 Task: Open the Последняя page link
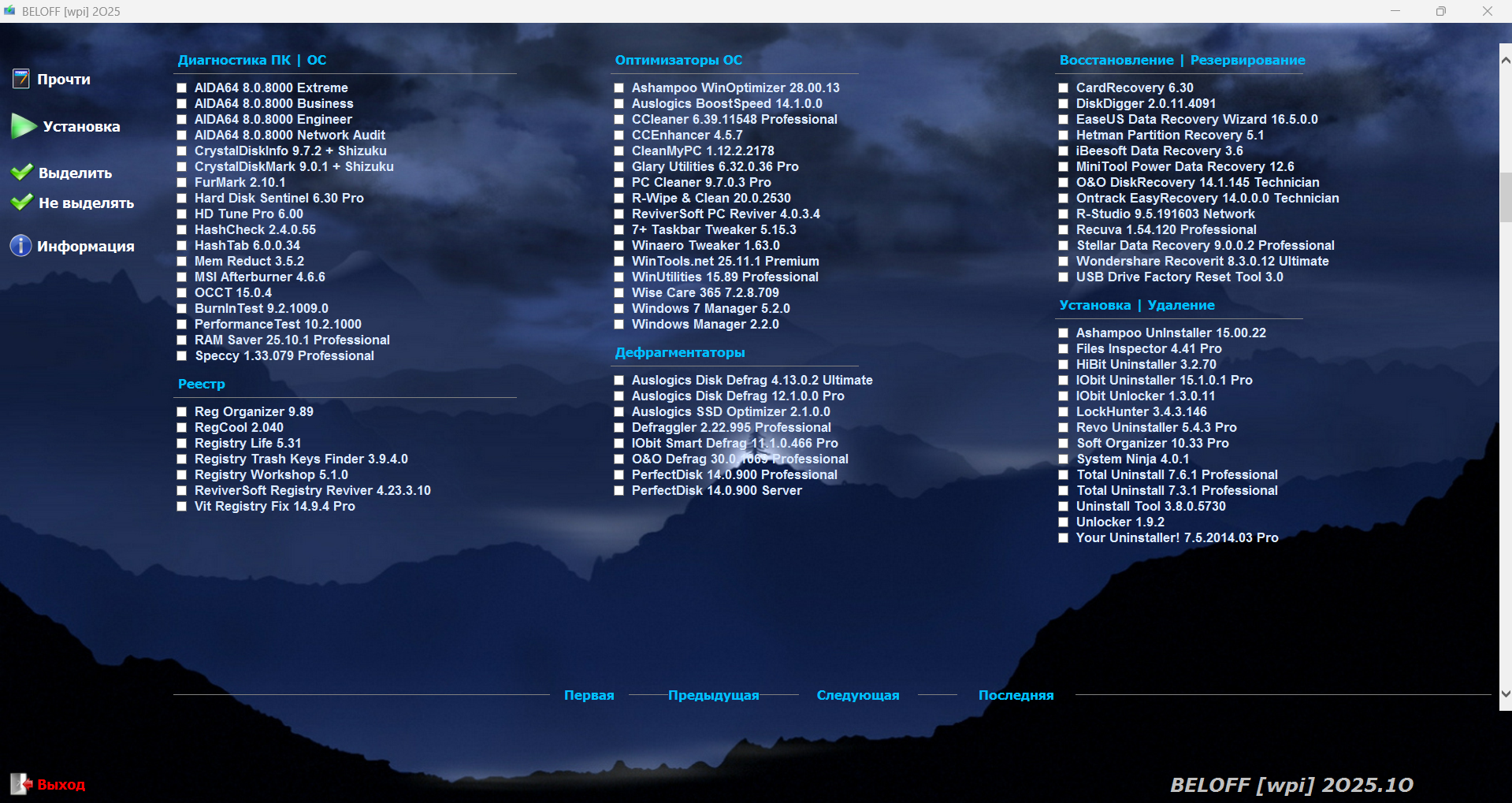pos(1016,695)
